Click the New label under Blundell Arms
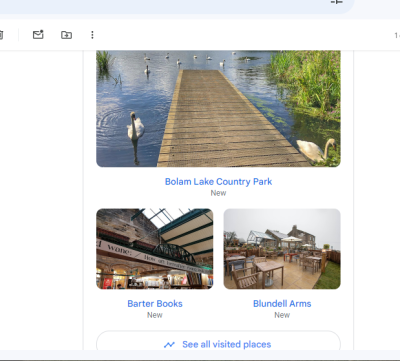 tap(282, 315)
